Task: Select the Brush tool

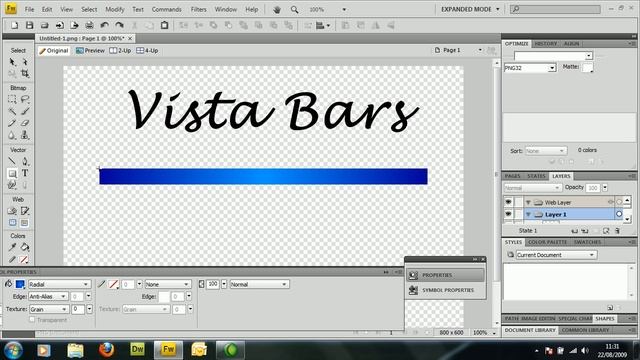Action: pos(25,111)
